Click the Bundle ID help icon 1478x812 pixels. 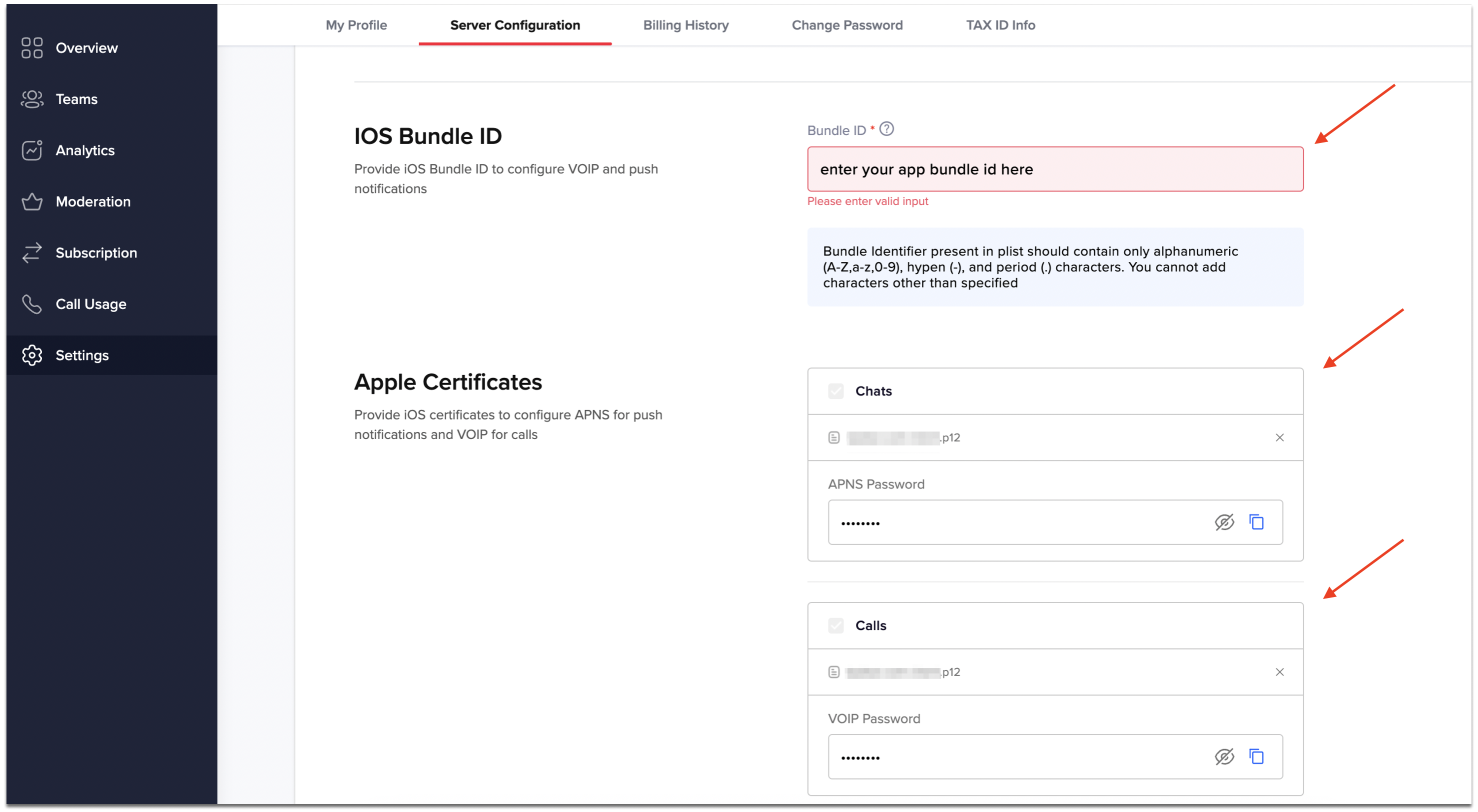pyautogui.click(x=886, y=129)
